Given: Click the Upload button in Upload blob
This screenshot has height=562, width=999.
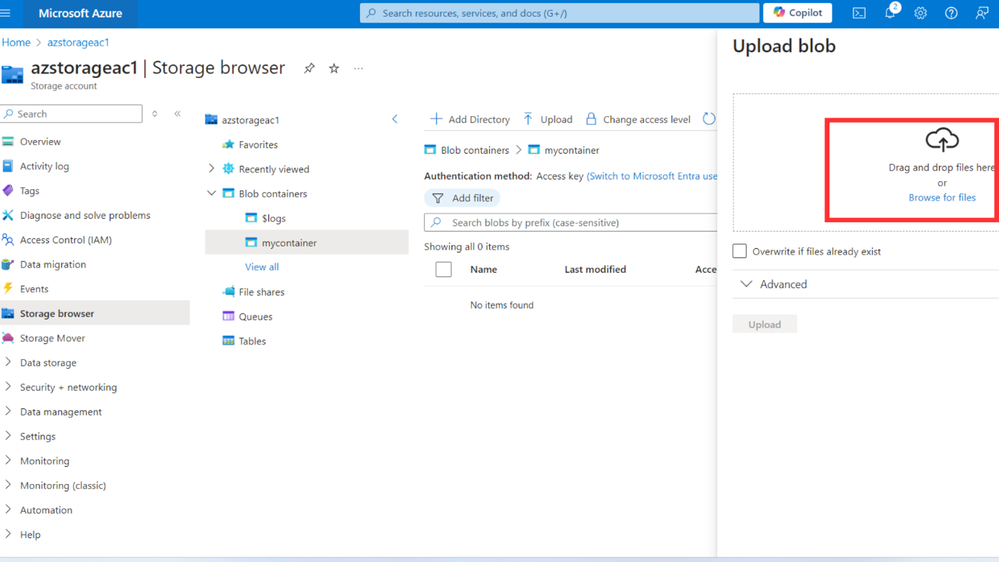Looking at the screenshot, I should [x=765, y=324].
